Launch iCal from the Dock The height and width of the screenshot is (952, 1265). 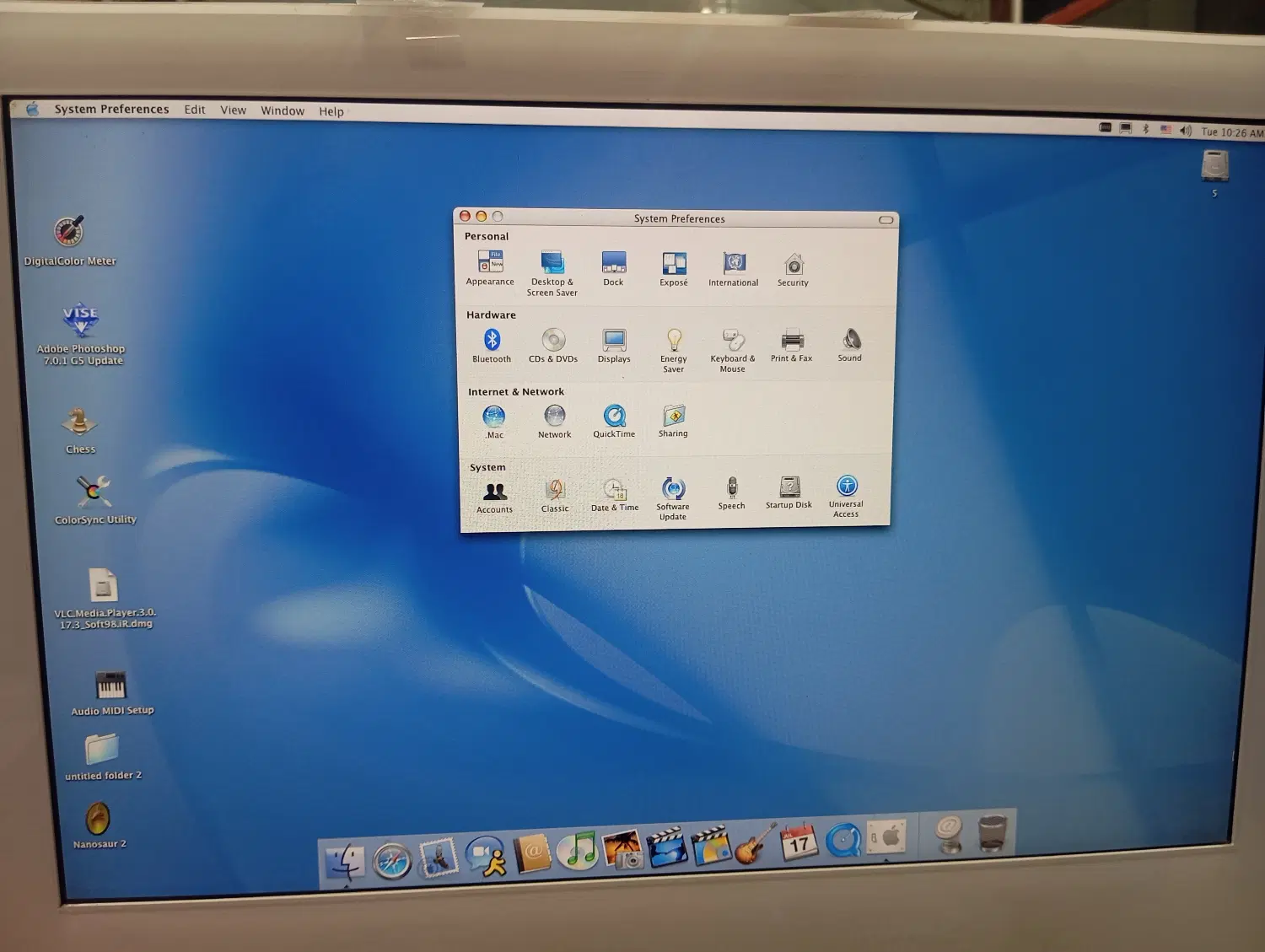[799, 841]
